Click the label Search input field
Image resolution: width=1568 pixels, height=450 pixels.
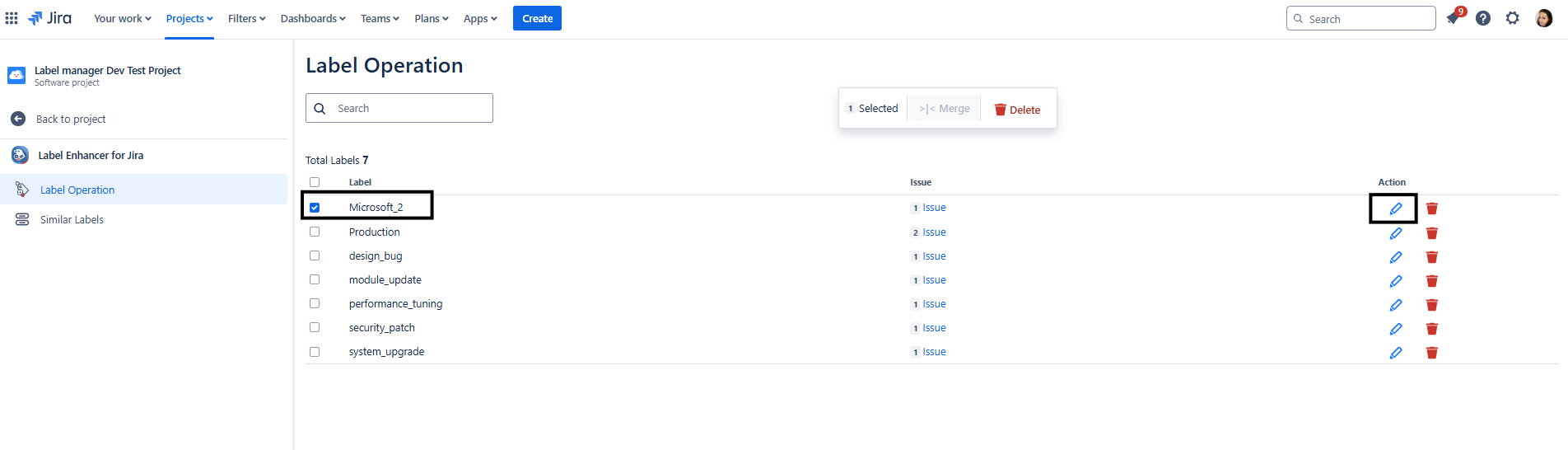[x=399, y=108]
